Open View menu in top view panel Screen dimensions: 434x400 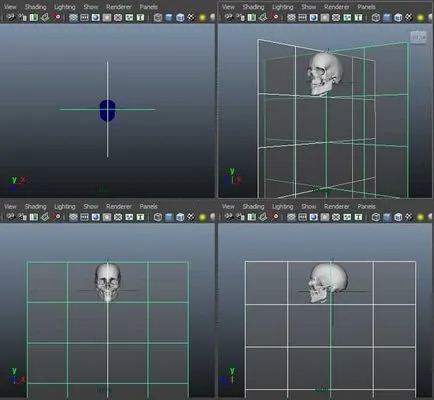tap(10, 7)
